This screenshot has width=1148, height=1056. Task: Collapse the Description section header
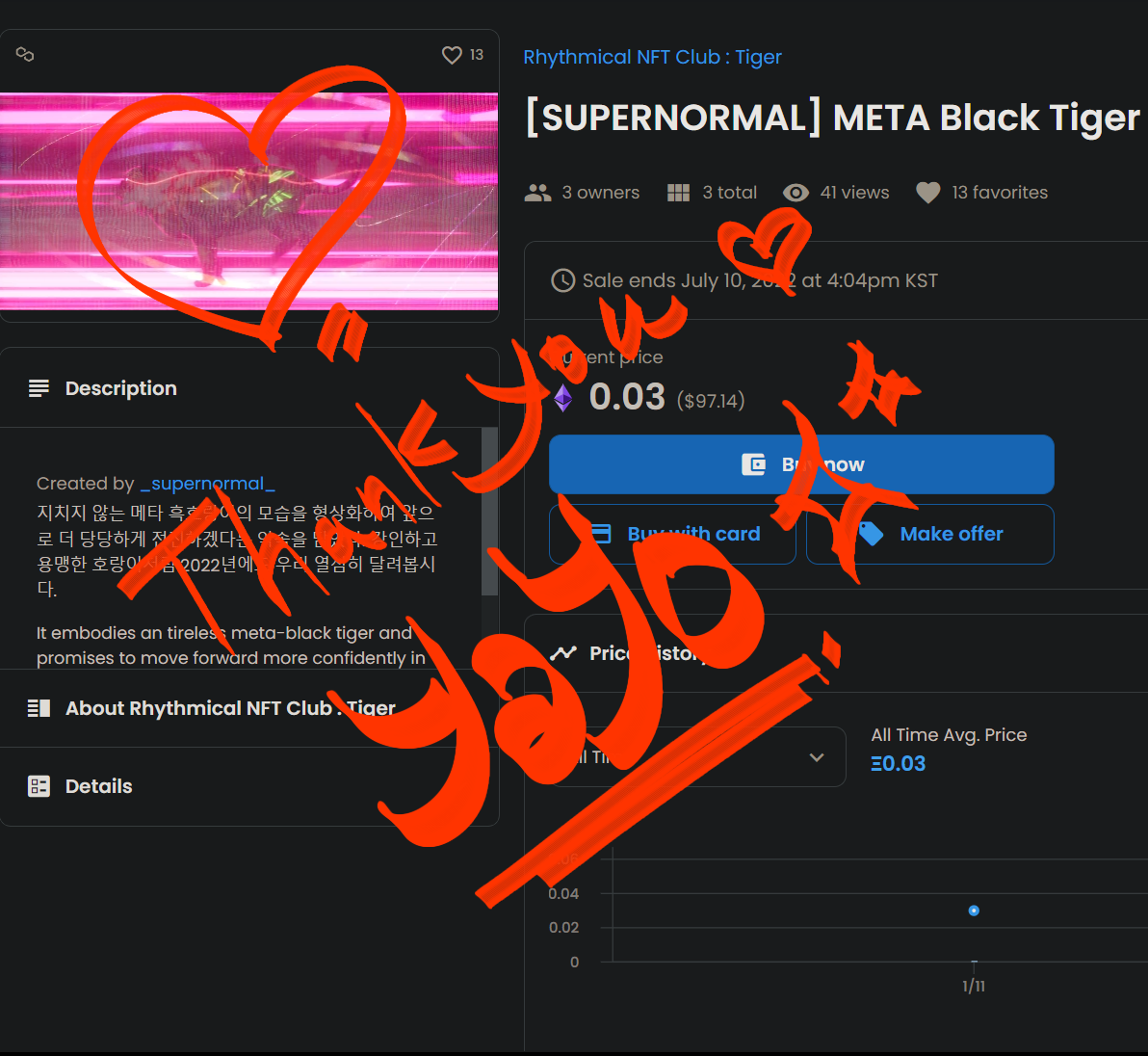tap(248, 388)
